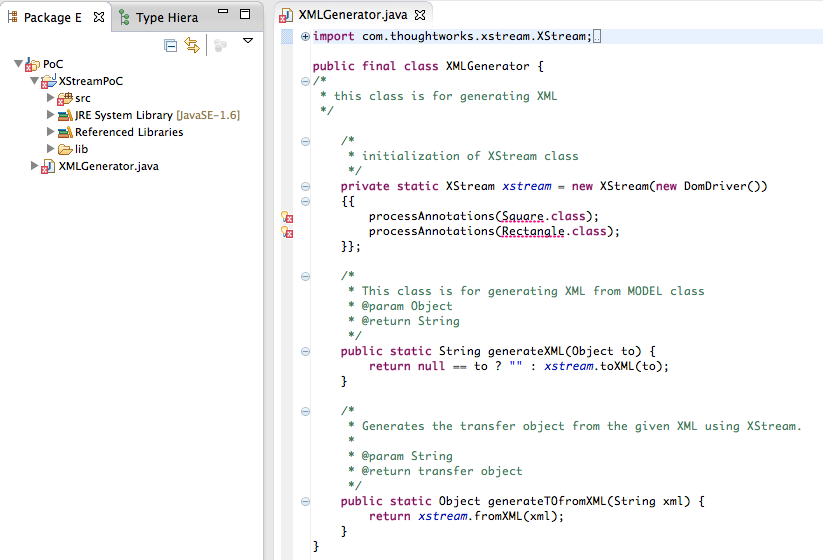This screenshot has width=823, height=560.
Task: Collapse the generateXML method fold marker
Action: [x=305, y=351]
